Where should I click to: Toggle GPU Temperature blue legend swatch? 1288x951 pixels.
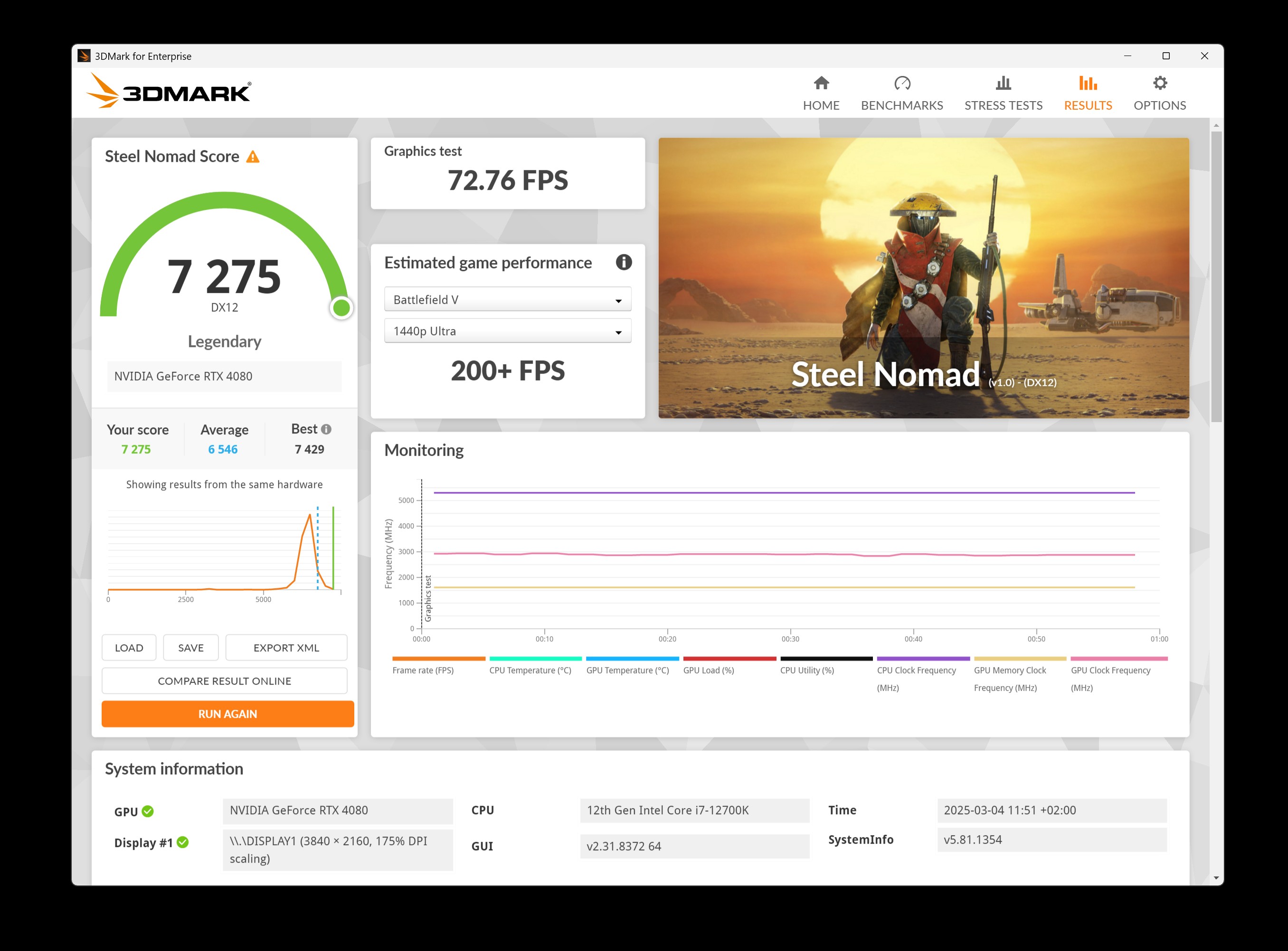[x=632, y=659]
